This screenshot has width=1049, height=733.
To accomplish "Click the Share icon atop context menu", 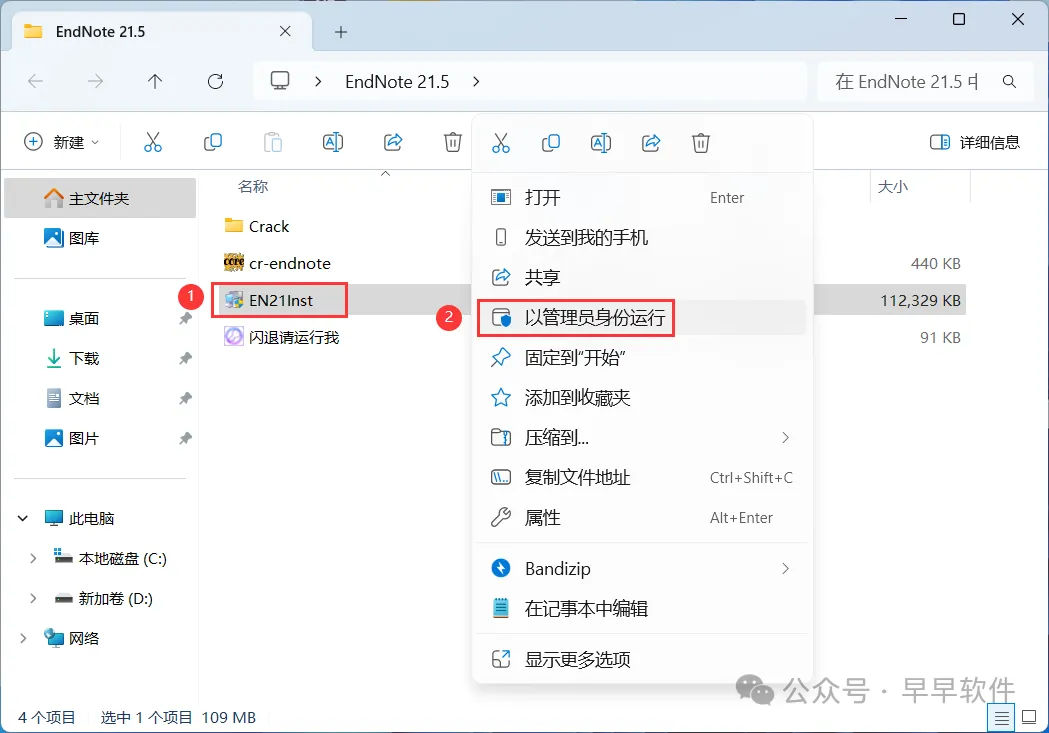I will (x=651, y=142).
